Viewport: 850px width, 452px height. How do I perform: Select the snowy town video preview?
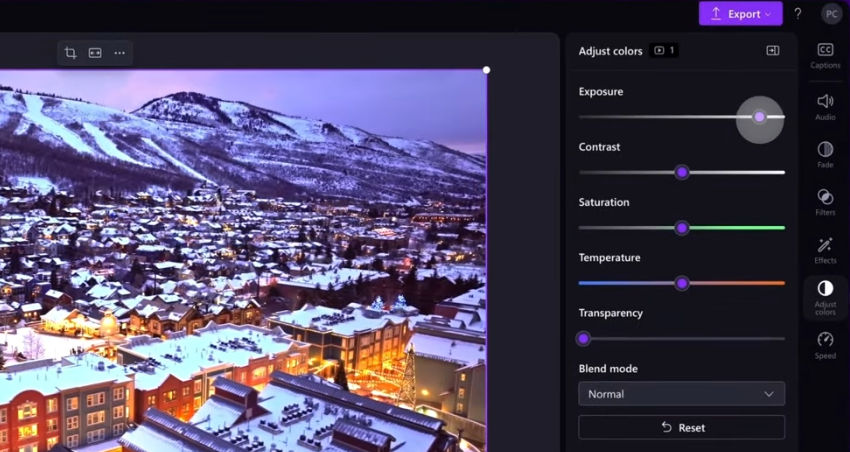point(242,261)
